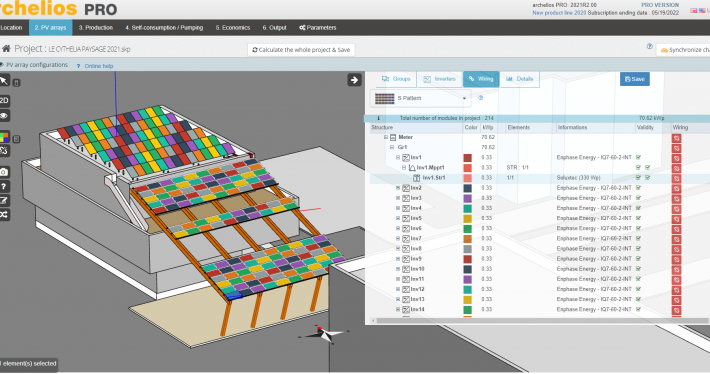Click Calculate the whole project & Save
The image size is (710, 374).
click(301, 50)
